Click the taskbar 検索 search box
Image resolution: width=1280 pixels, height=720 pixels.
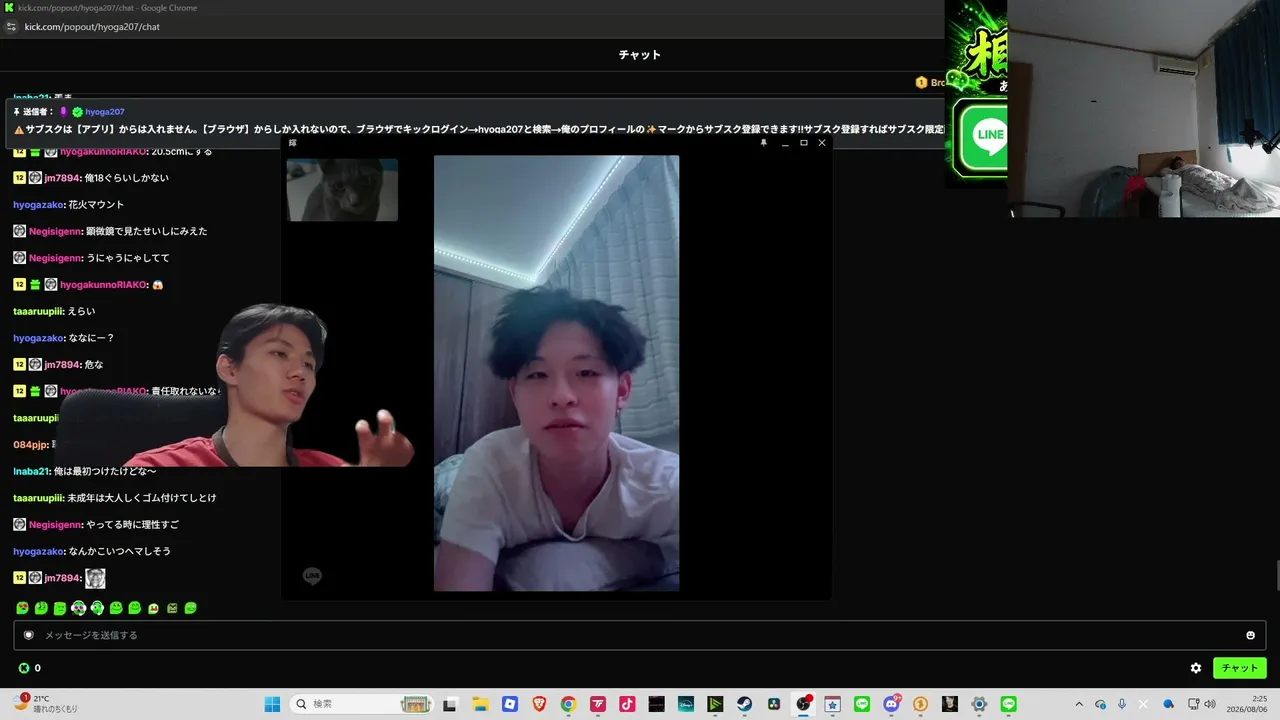(x=362, y=704)
